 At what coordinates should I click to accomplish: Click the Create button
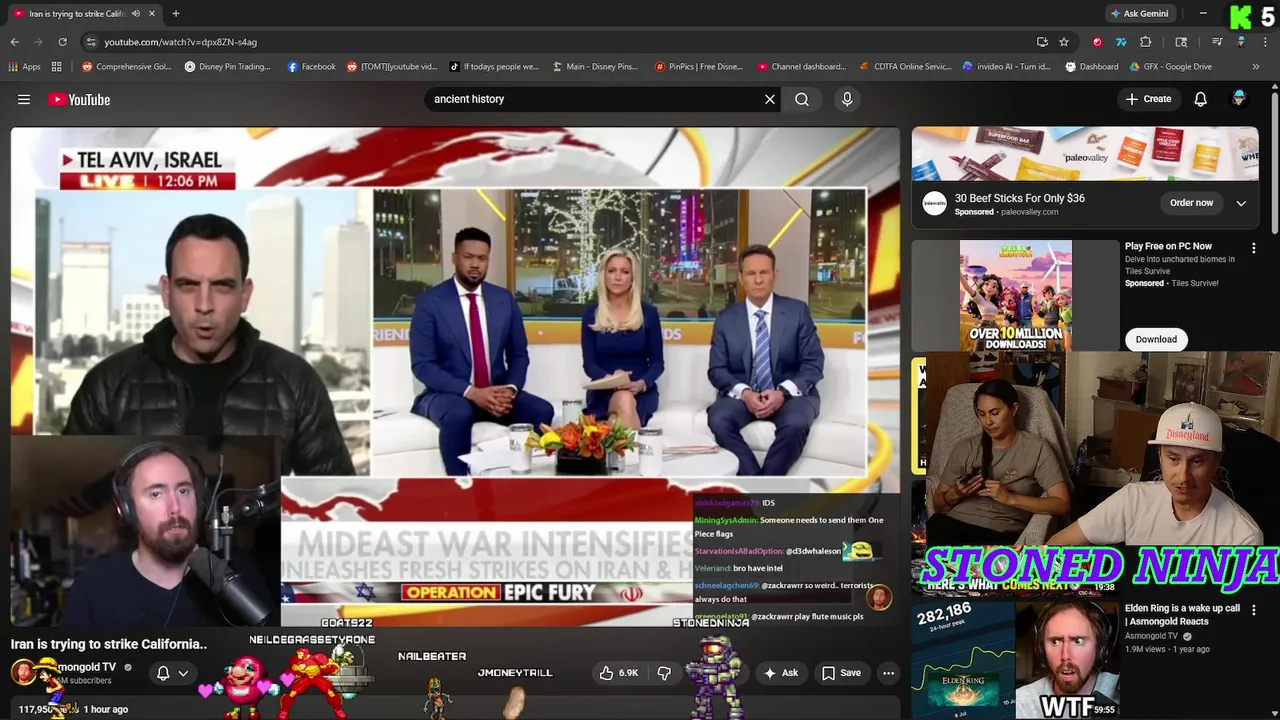pyautogui.click(x=1148, y=99)
